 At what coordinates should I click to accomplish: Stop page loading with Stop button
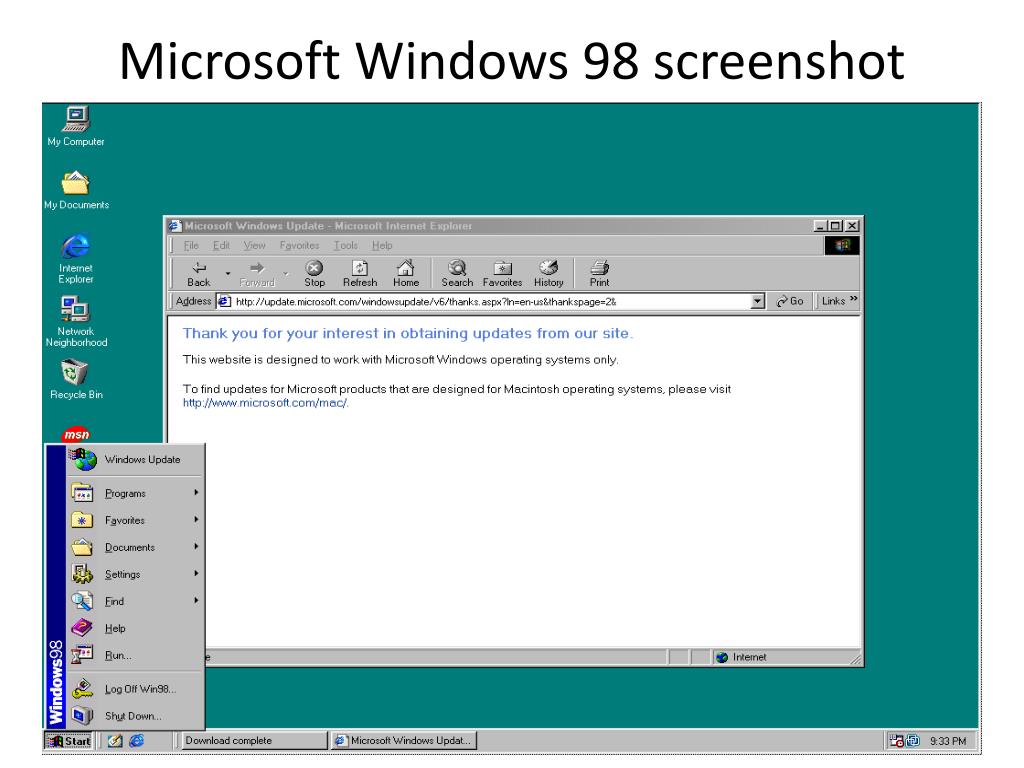(x=314, y=274)
